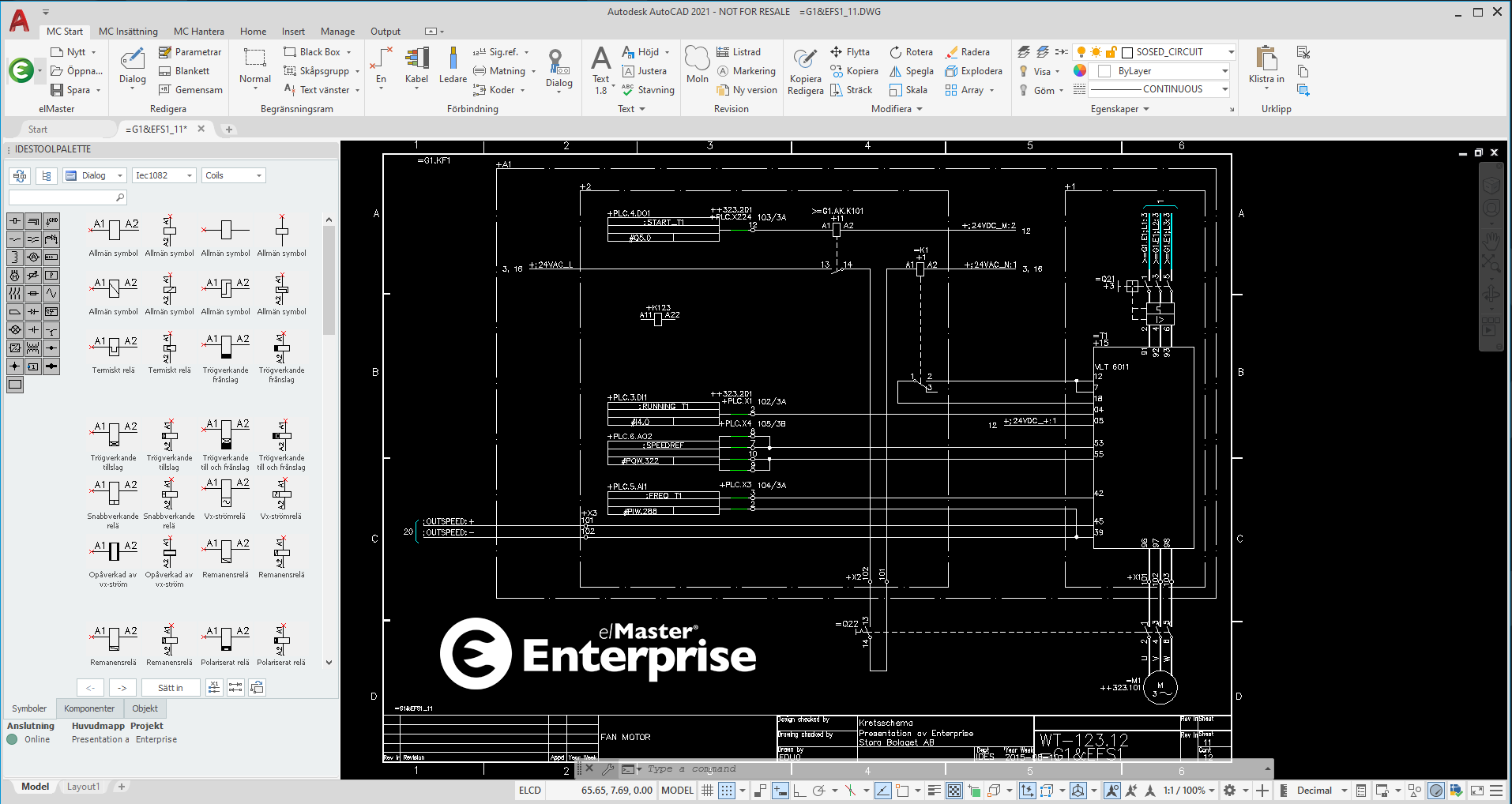This screenshot has width=1512, height=804.
Task: Toggle polar tracking in status bar
Action: (819, 790)
